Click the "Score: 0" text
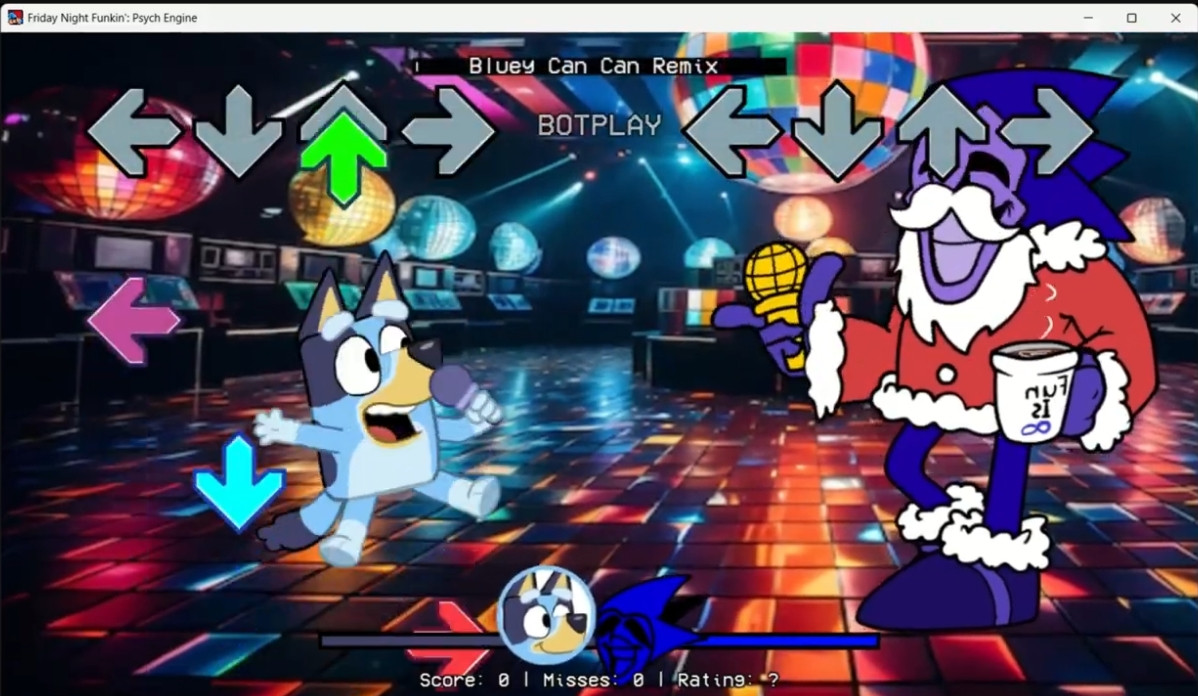1198x696 pixels. tap(464, 679)
